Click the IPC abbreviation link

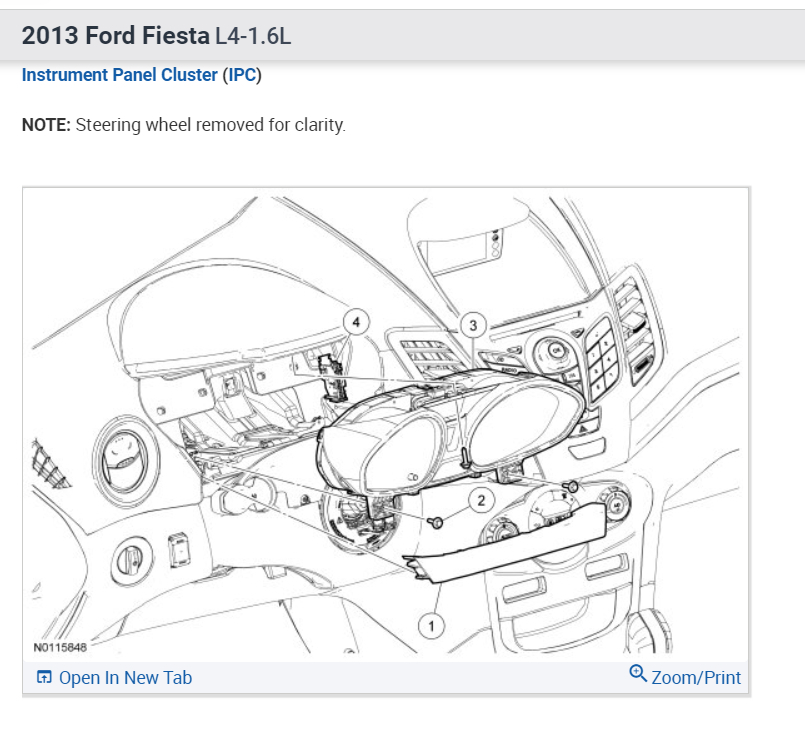pyautogui.click(x=242, y=75)
